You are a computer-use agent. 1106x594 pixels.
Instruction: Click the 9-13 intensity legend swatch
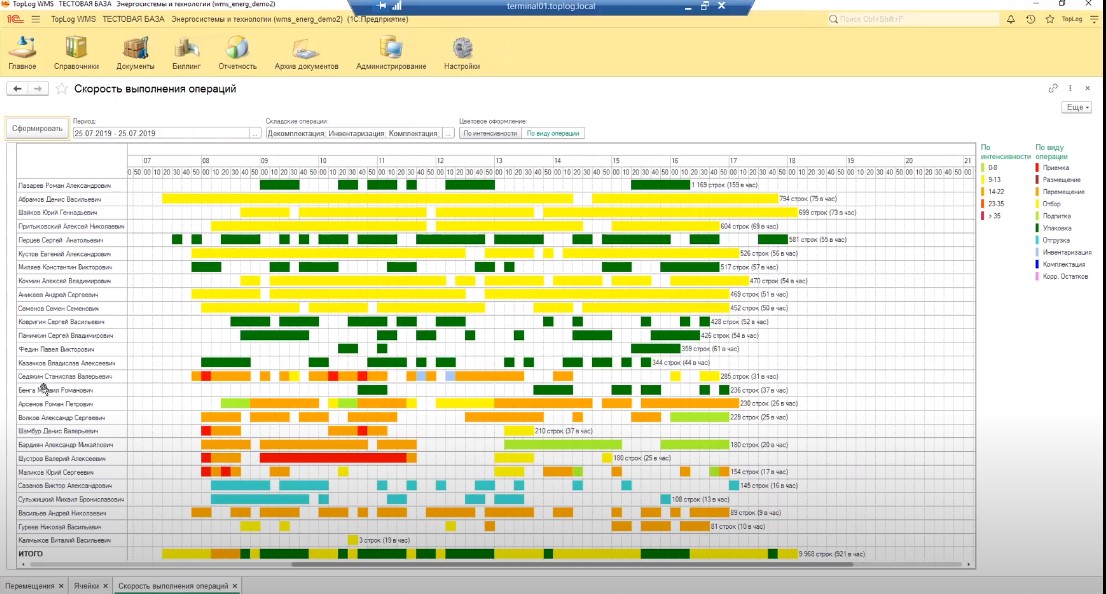983,180
